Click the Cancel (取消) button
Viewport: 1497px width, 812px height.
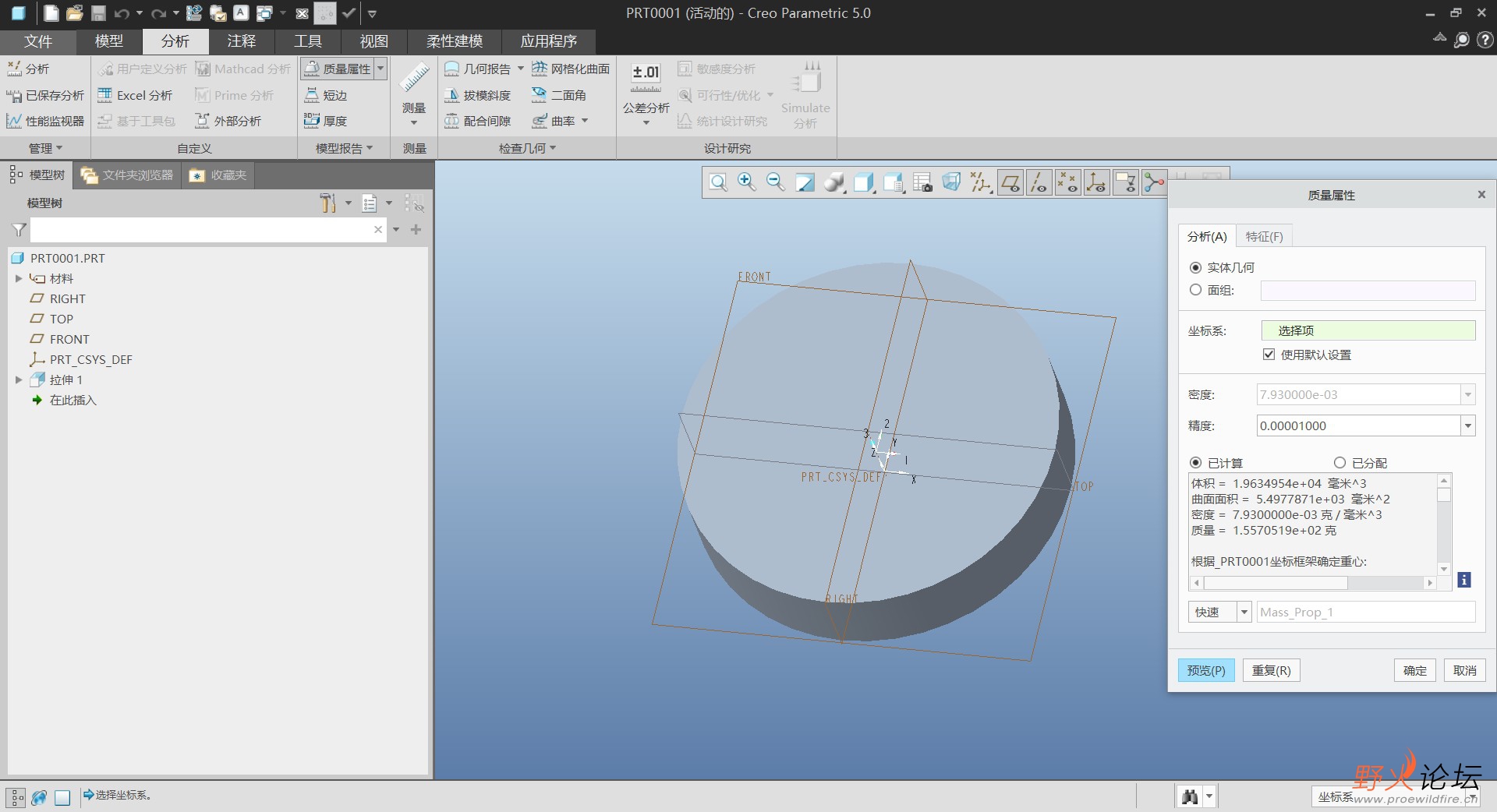coord(1465,670)
